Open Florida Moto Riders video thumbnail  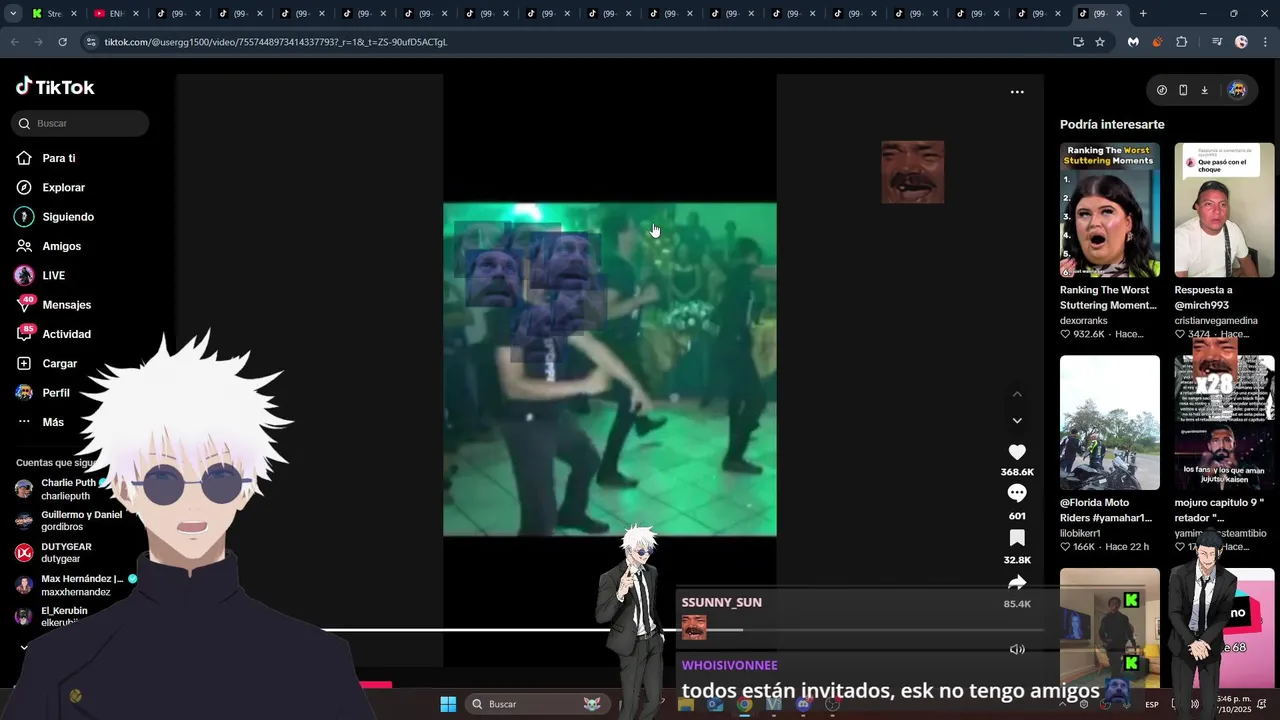tap(1110, 422)
